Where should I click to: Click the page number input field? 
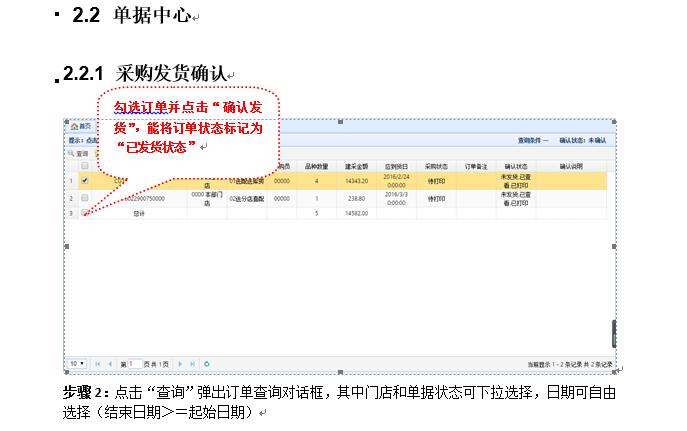click(x=134, y=363)
